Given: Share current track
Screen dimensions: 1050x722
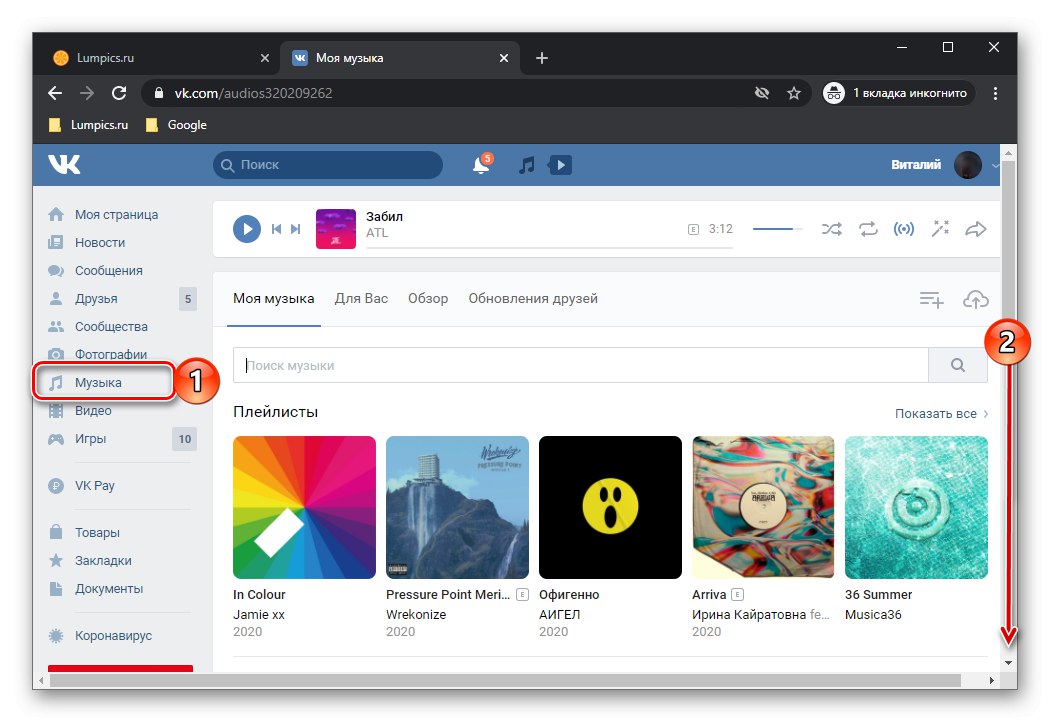Looking at the screenshot, I should click(x=976, y=229).
